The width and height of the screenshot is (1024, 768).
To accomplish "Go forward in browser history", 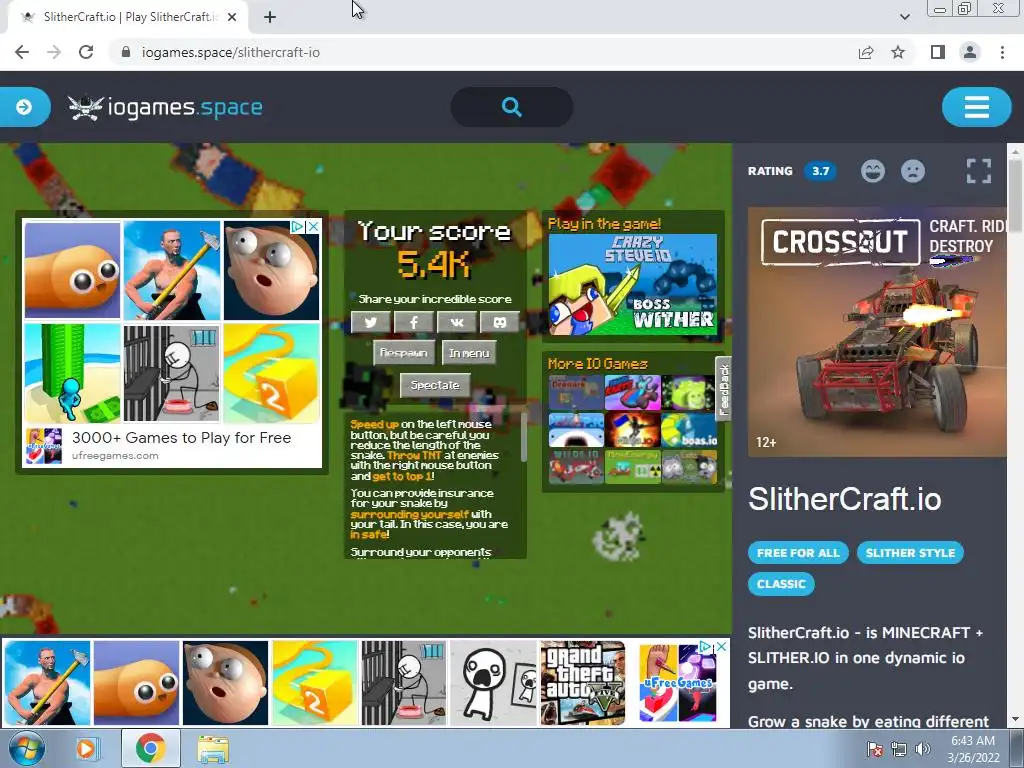I will (54, 52).
